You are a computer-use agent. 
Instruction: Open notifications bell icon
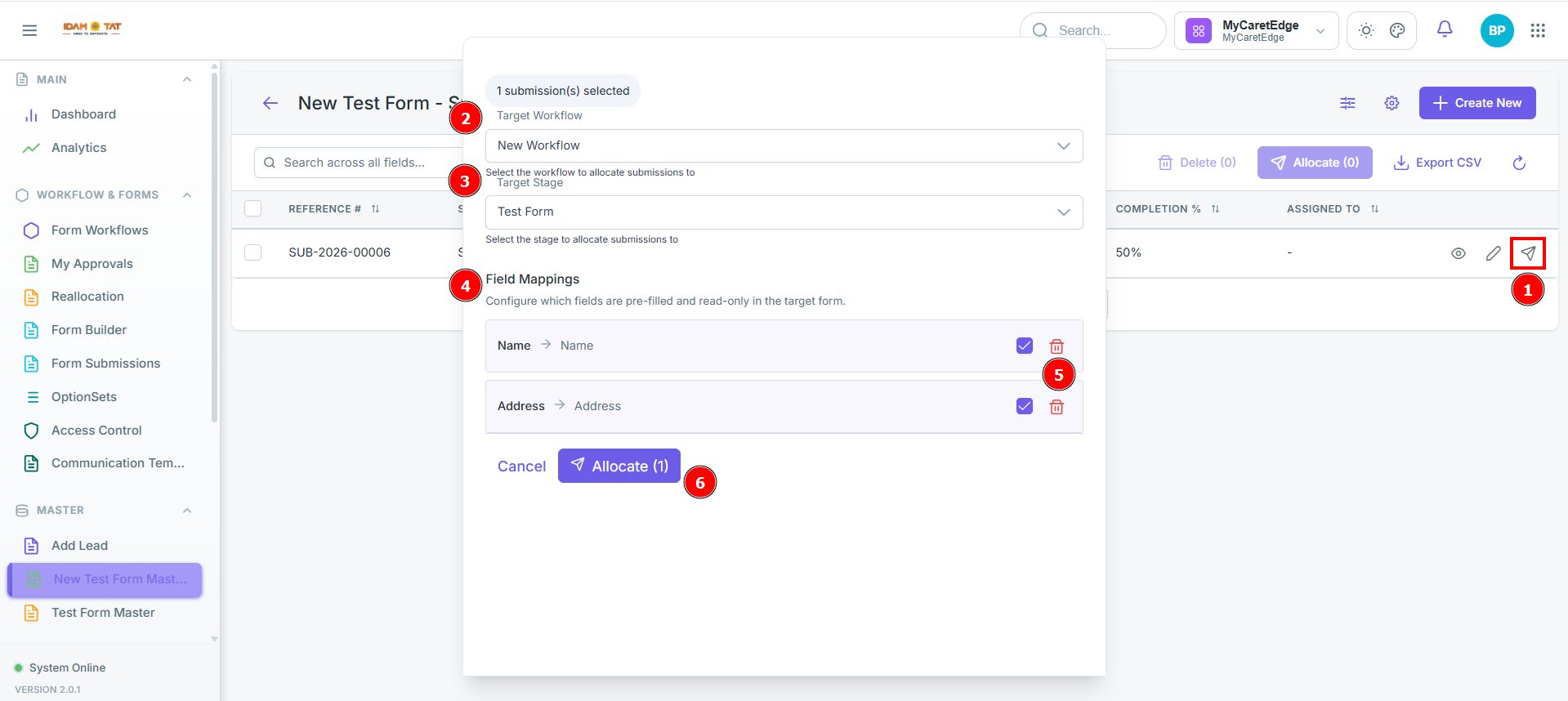pos(1445,29)
